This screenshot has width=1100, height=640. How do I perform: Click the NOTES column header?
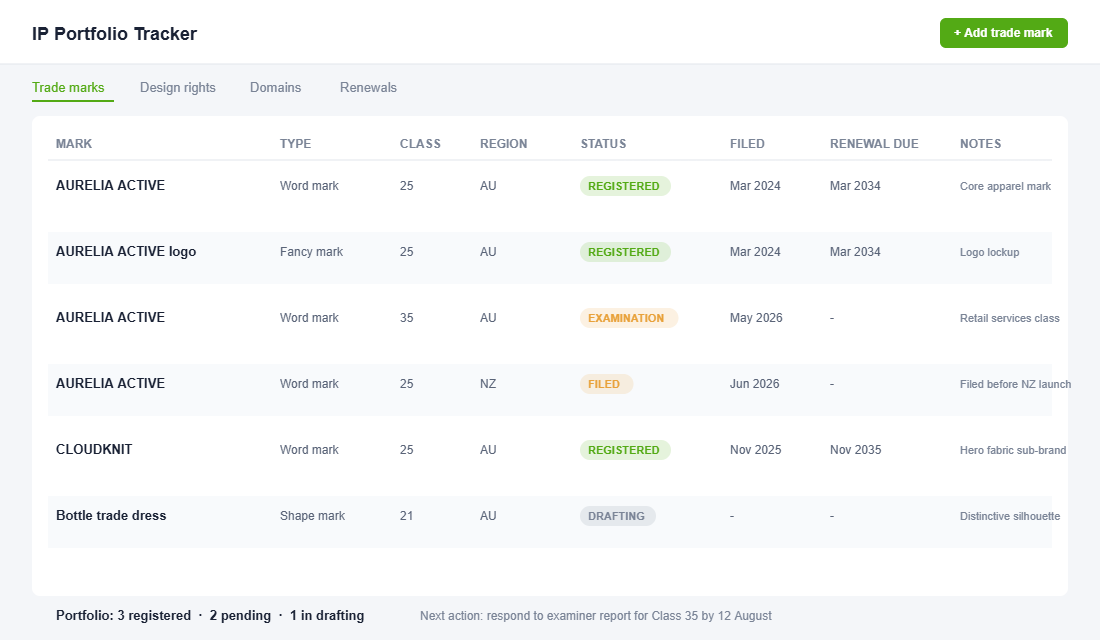980,144
